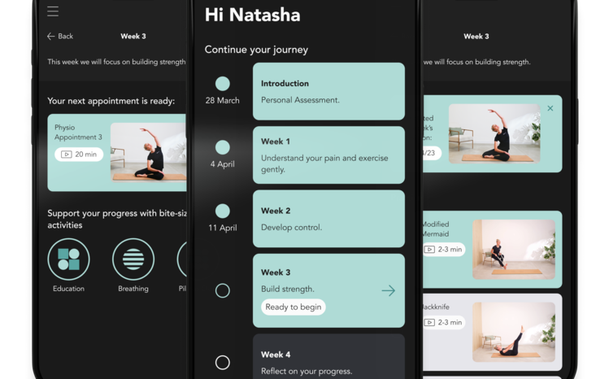Select the Week 3 empty progress circle

223,290
